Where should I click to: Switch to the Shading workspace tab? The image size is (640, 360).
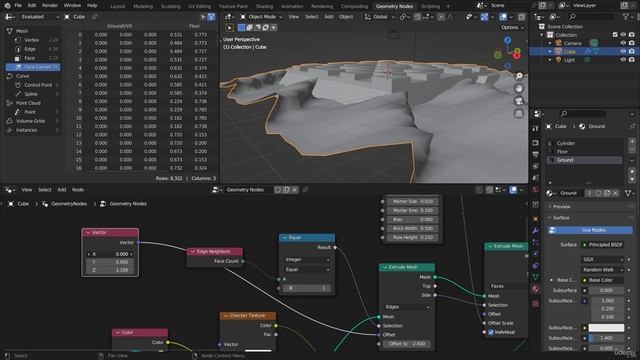point(264,6)
